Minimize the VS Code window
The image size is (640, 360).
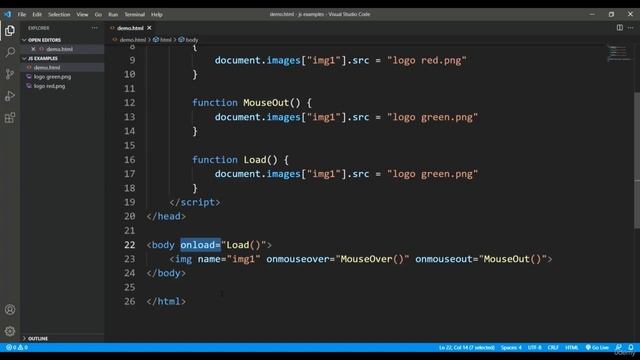coord(592,14)
